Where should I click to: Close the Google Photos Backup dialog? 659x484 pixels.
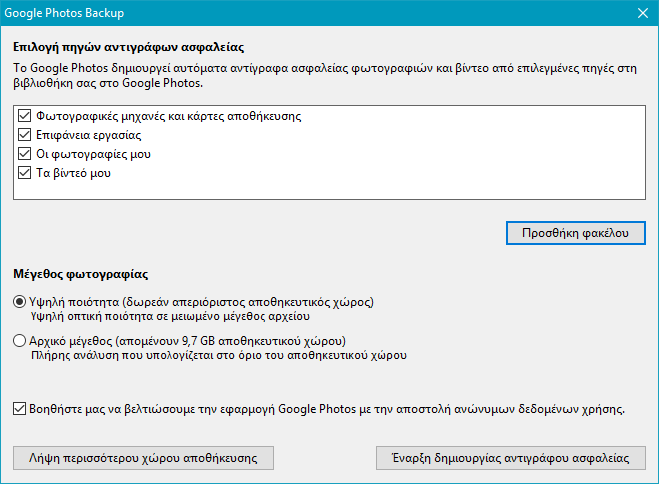(641, 13)
